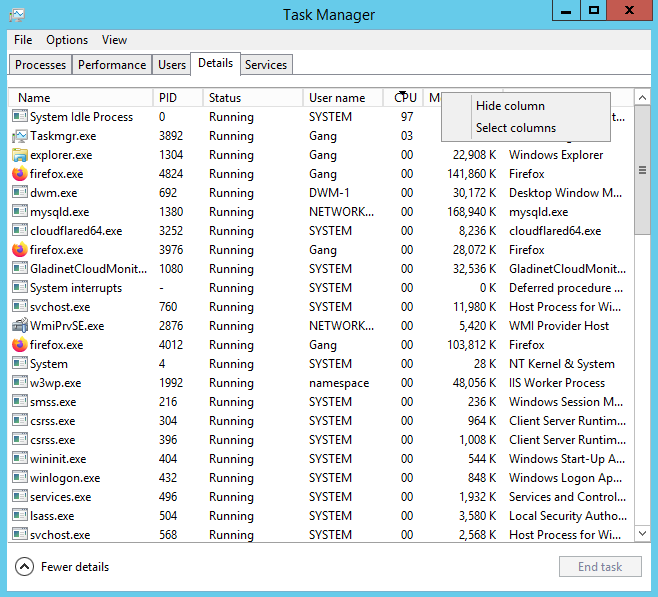Click the End task button
The width and height of the screenshot is (658, 597).
pyautogui.click(x=600, y=567)
